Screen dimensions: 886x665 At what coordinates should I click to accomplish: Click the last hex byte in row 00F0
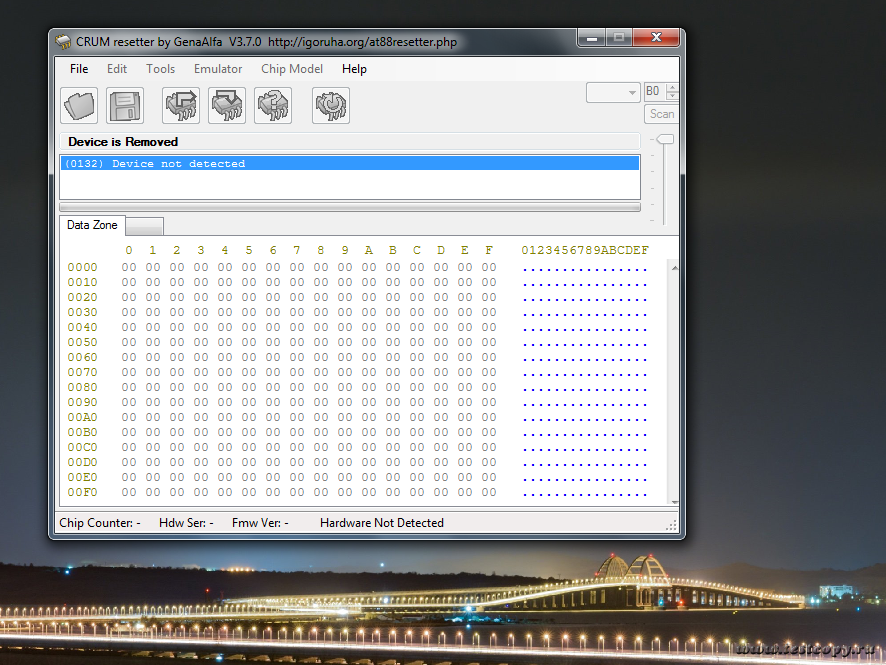tap(489, 492)
